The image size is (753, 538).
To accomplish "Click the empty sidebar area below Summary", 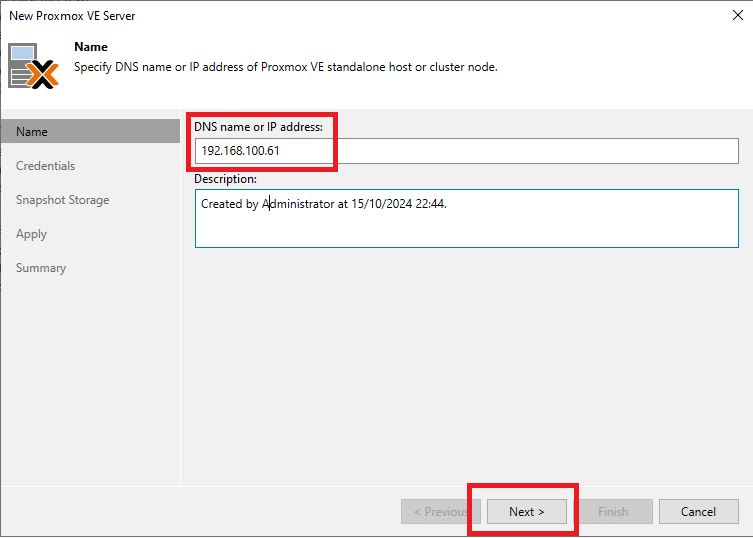I will [x=91, y=379].
